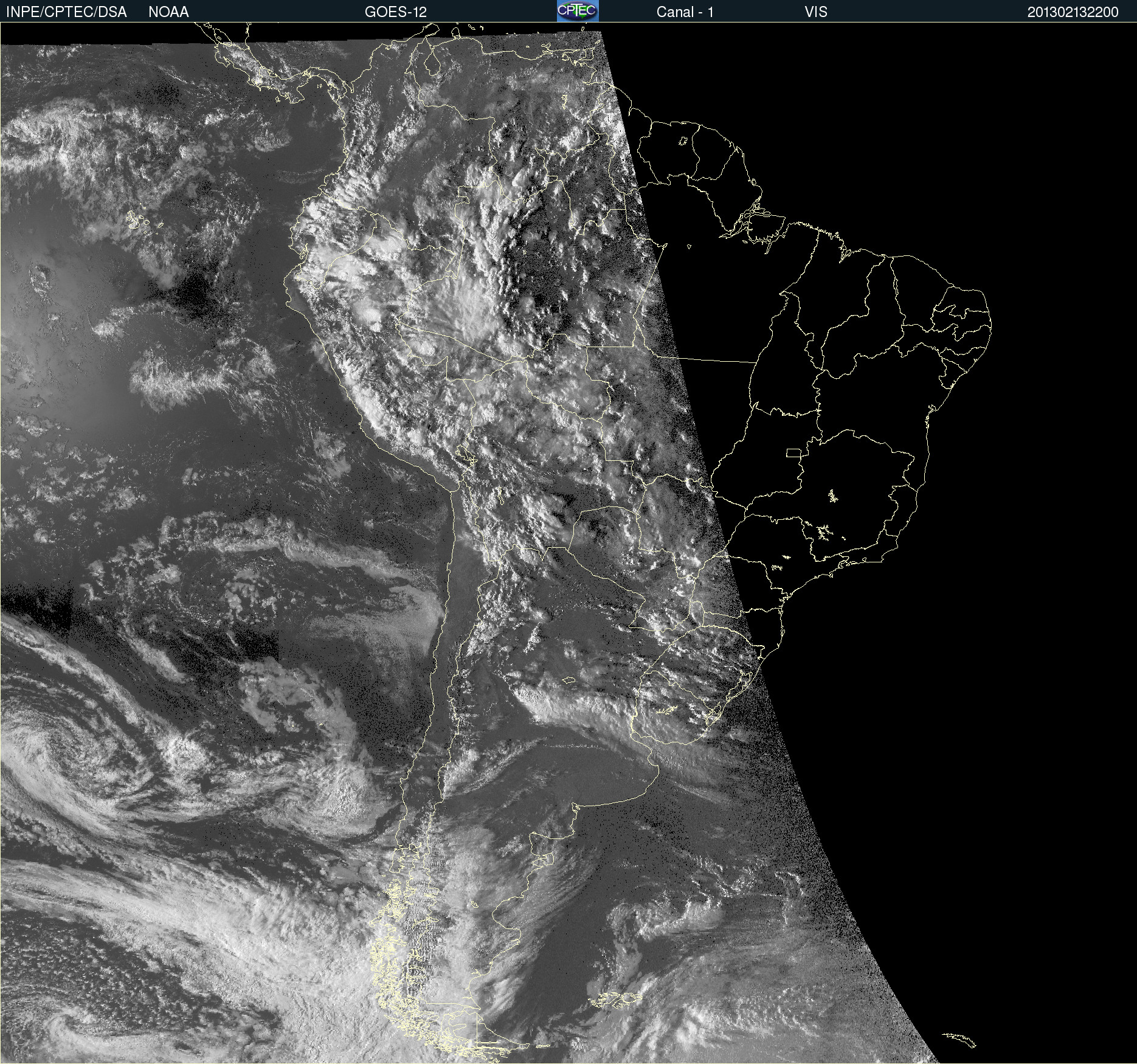The width and height of the screenshot is (1137, 1064).
Task: Click the 201302132200 timestamp
Action: (1073, 12)
